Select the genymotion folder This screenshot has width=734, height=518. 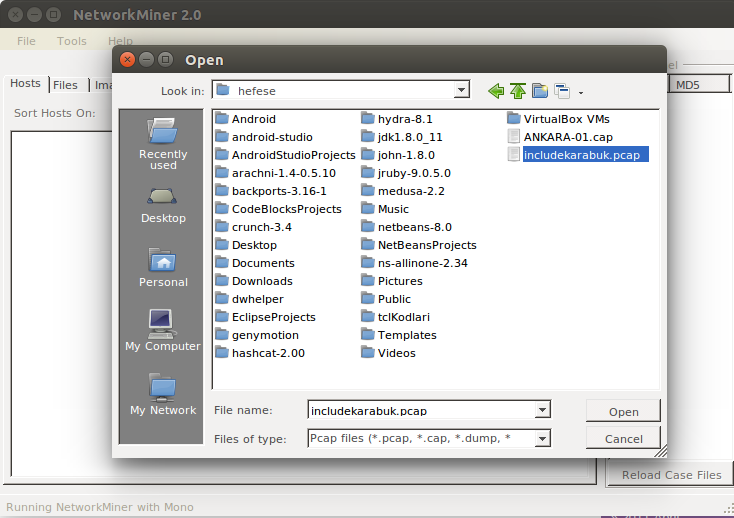click(257, 335)
